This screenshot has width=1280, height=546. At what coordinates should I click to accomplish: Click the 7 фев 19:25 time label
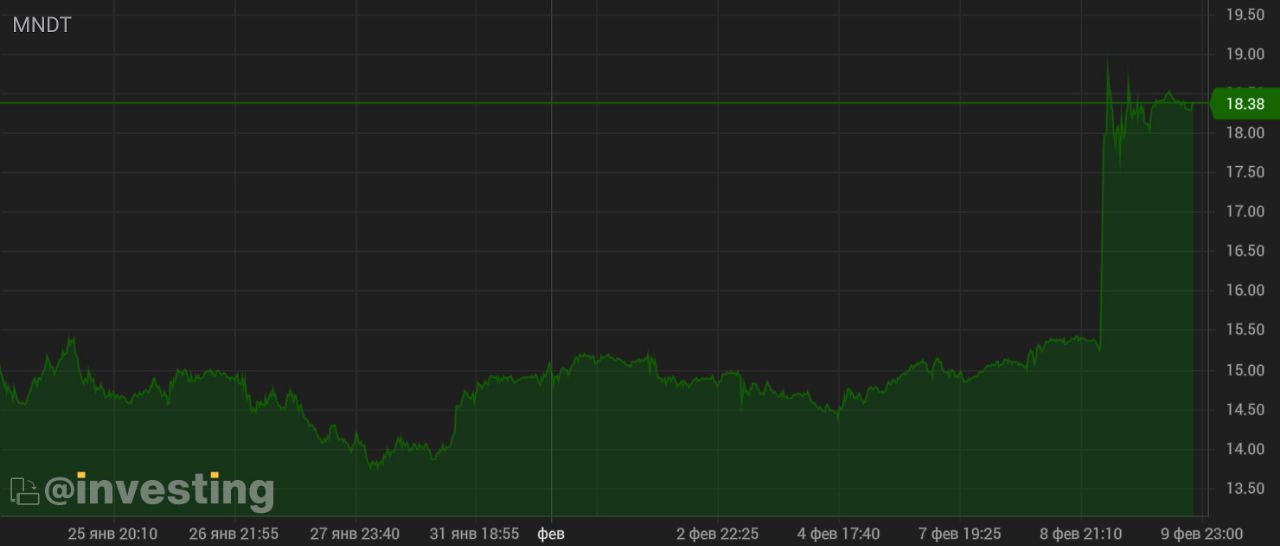[959, 534]
